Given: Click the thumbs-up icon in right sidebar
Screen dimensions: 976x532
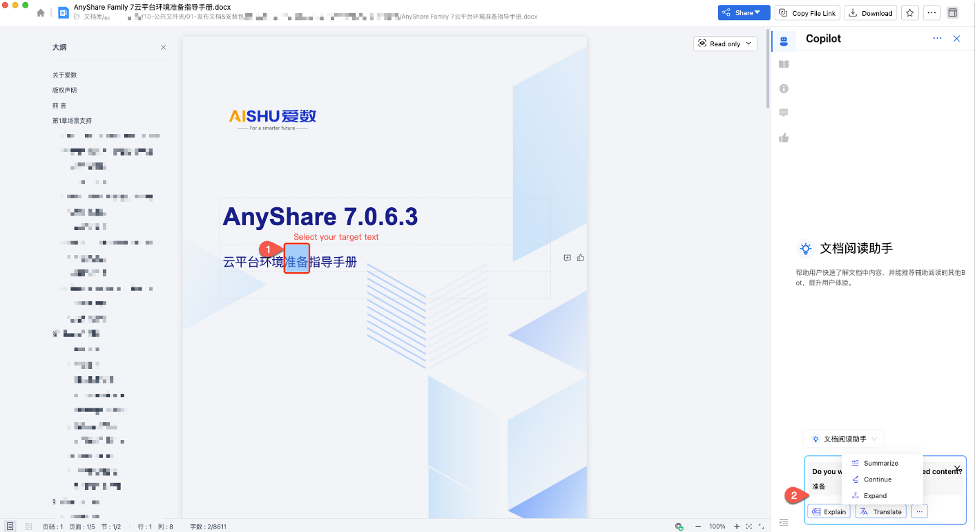Looking at the screenshot, I should 784,138.
